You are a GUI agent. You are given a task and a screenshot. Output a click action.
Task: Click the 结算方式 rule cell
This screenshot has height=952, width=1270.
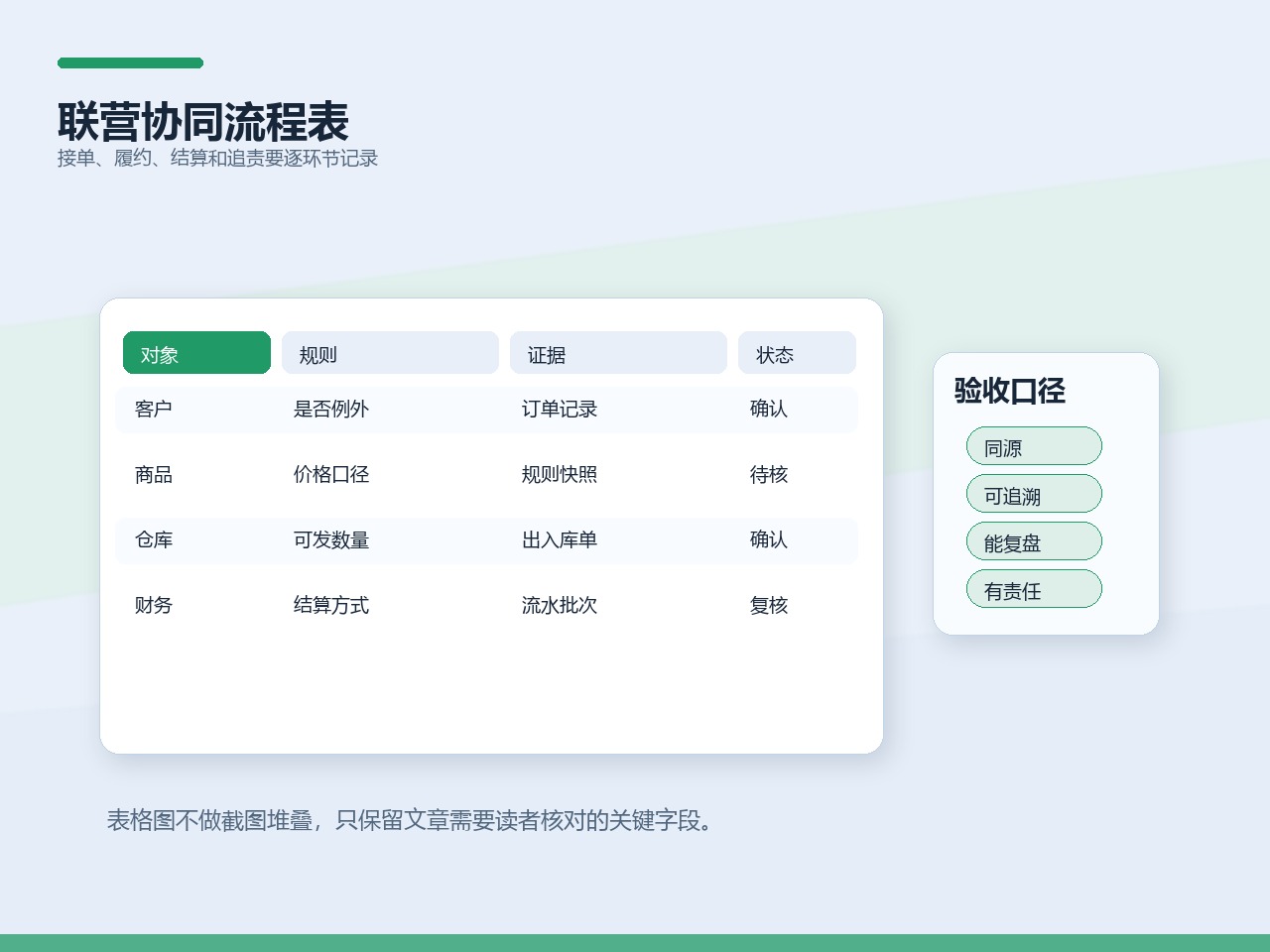331,606
